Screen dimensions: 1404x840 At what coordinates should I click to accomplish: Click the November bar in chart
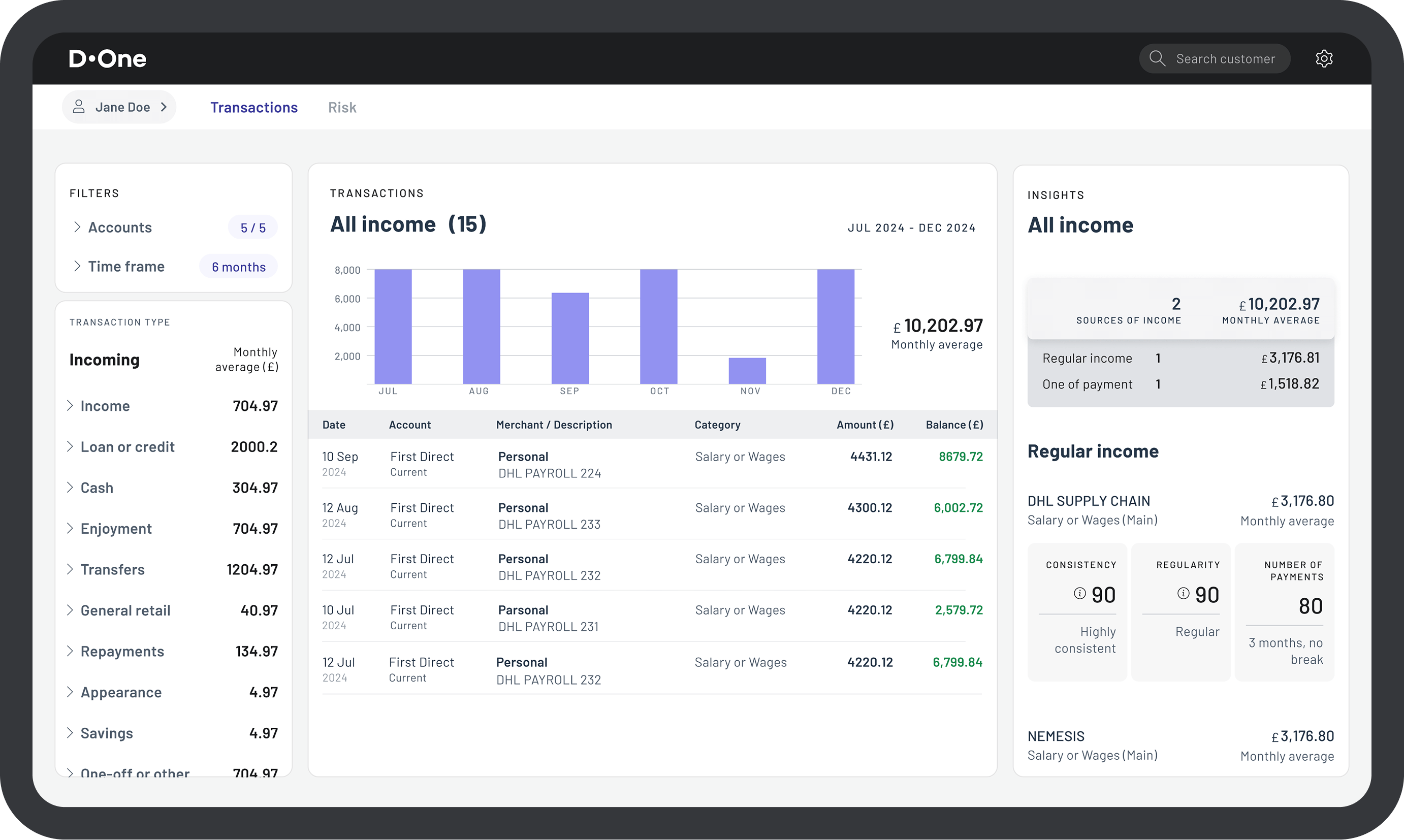747,371
